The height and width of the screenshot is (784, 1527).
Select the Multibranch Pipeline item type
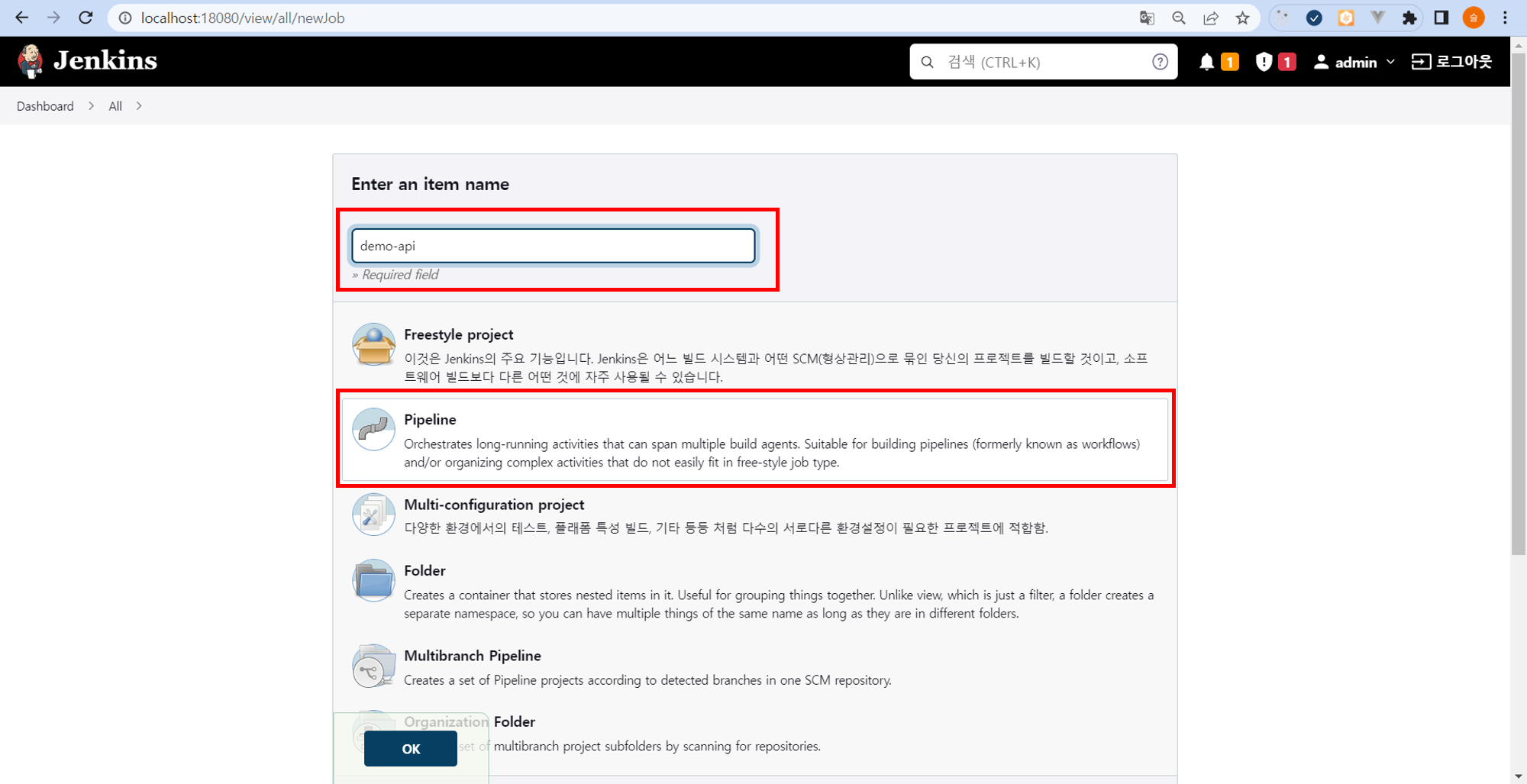pos(755,667)
